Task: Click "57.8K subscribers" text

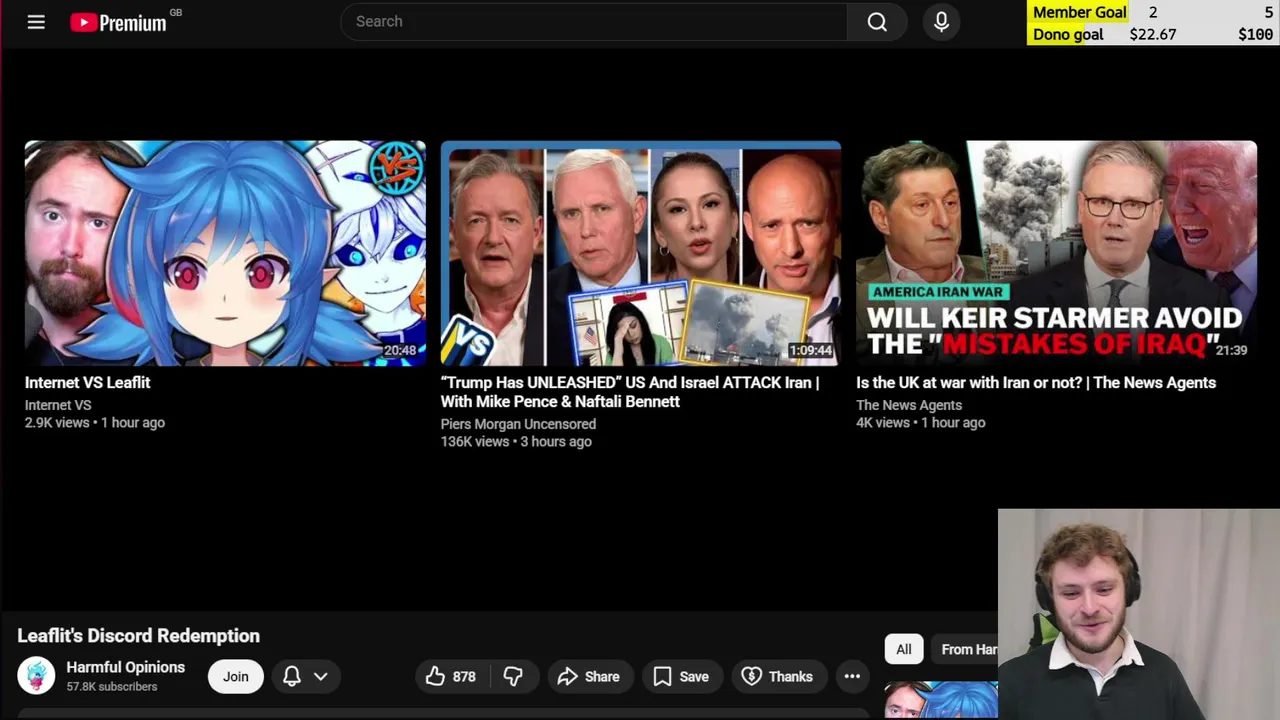Action: tap(112, 687)
